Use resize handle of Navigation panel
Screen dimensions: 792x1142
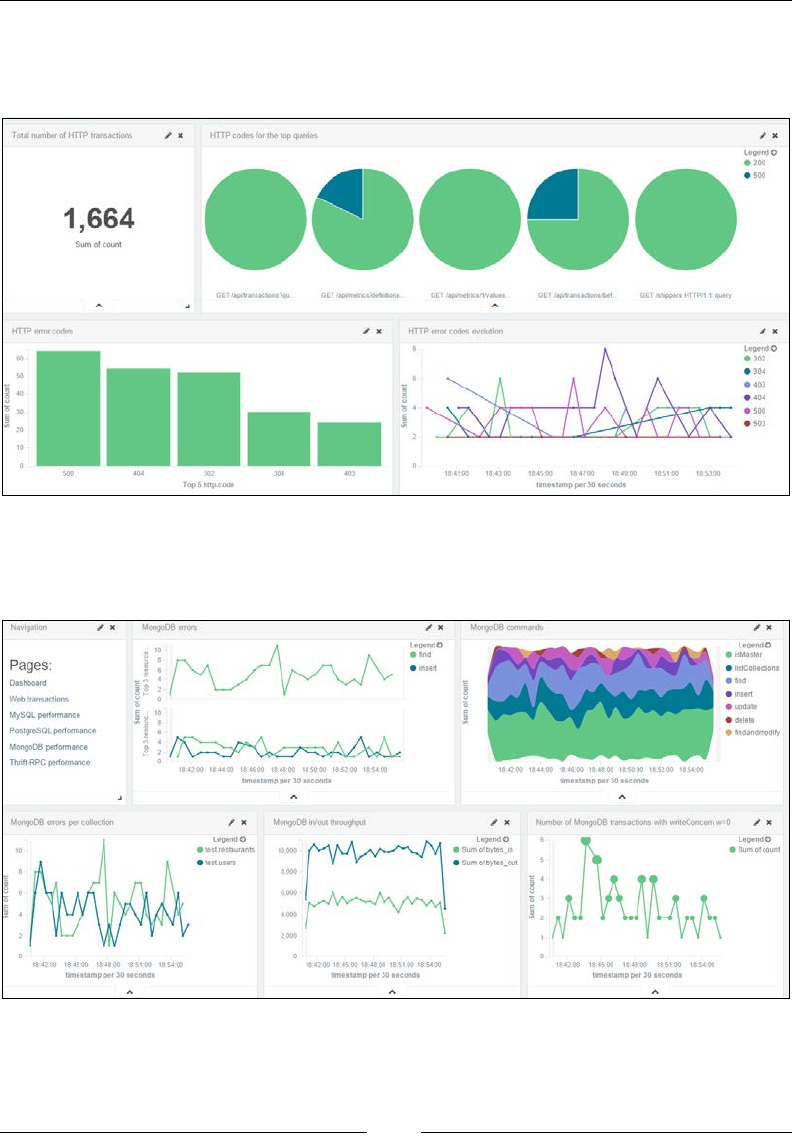coord(120,798)
